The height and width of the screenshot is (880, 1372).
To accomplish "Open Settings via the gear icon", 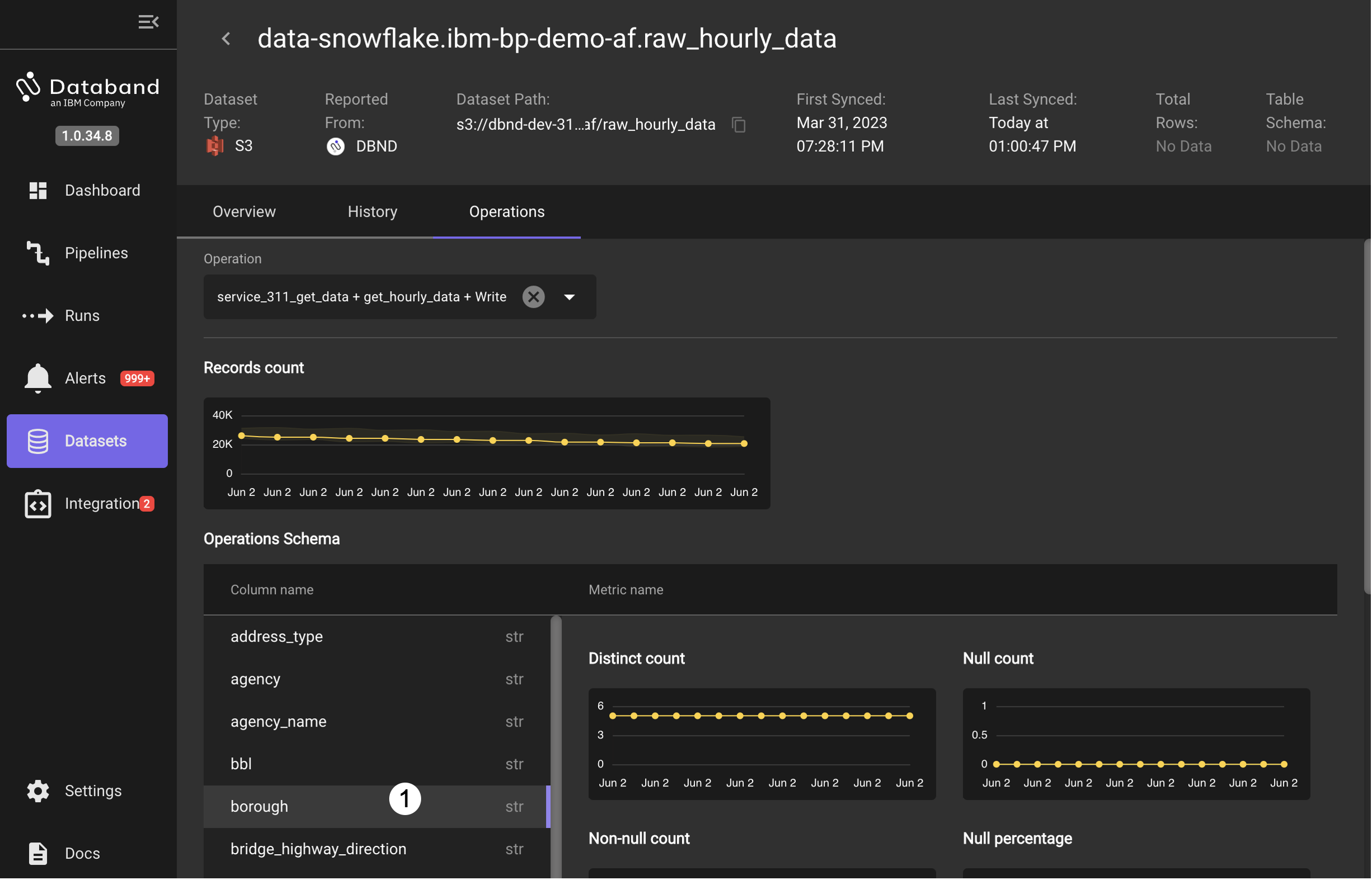I will [x=38, y=792].
